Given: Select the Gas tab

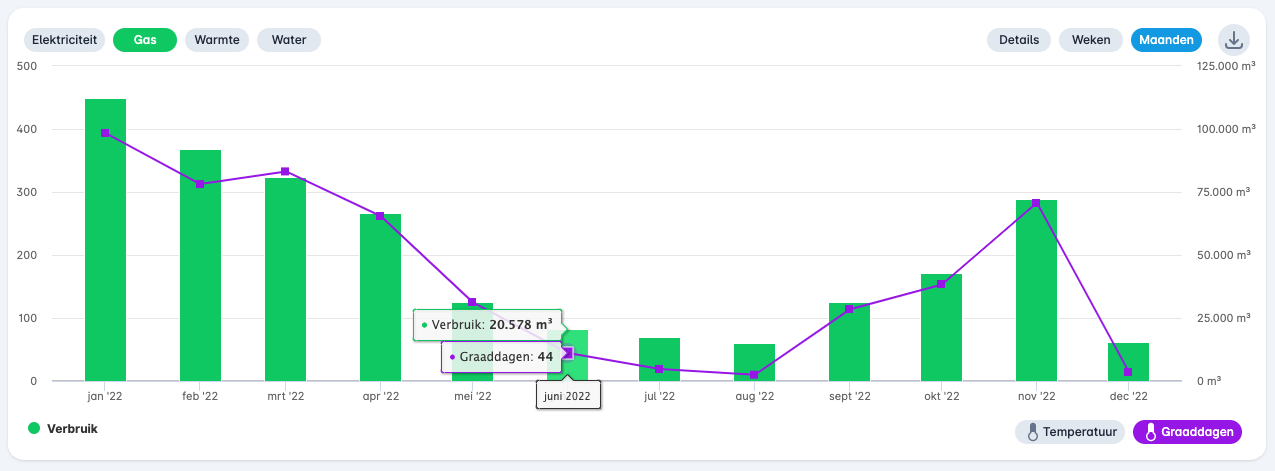Looking at the screenshot, I should [145, 40].
